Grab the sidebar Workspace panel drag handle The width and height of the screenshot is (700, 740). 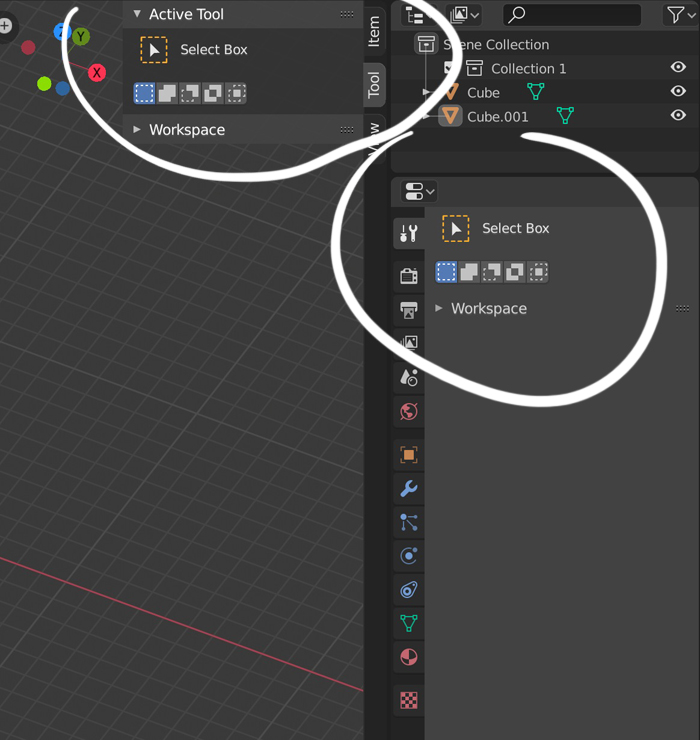347,130
